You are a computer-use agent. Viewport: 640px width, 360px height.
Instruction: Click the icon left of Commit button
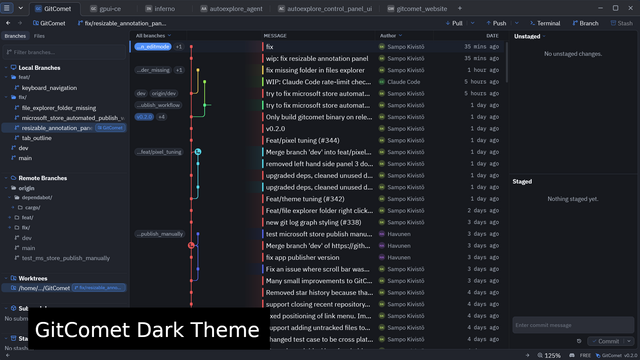579,341
